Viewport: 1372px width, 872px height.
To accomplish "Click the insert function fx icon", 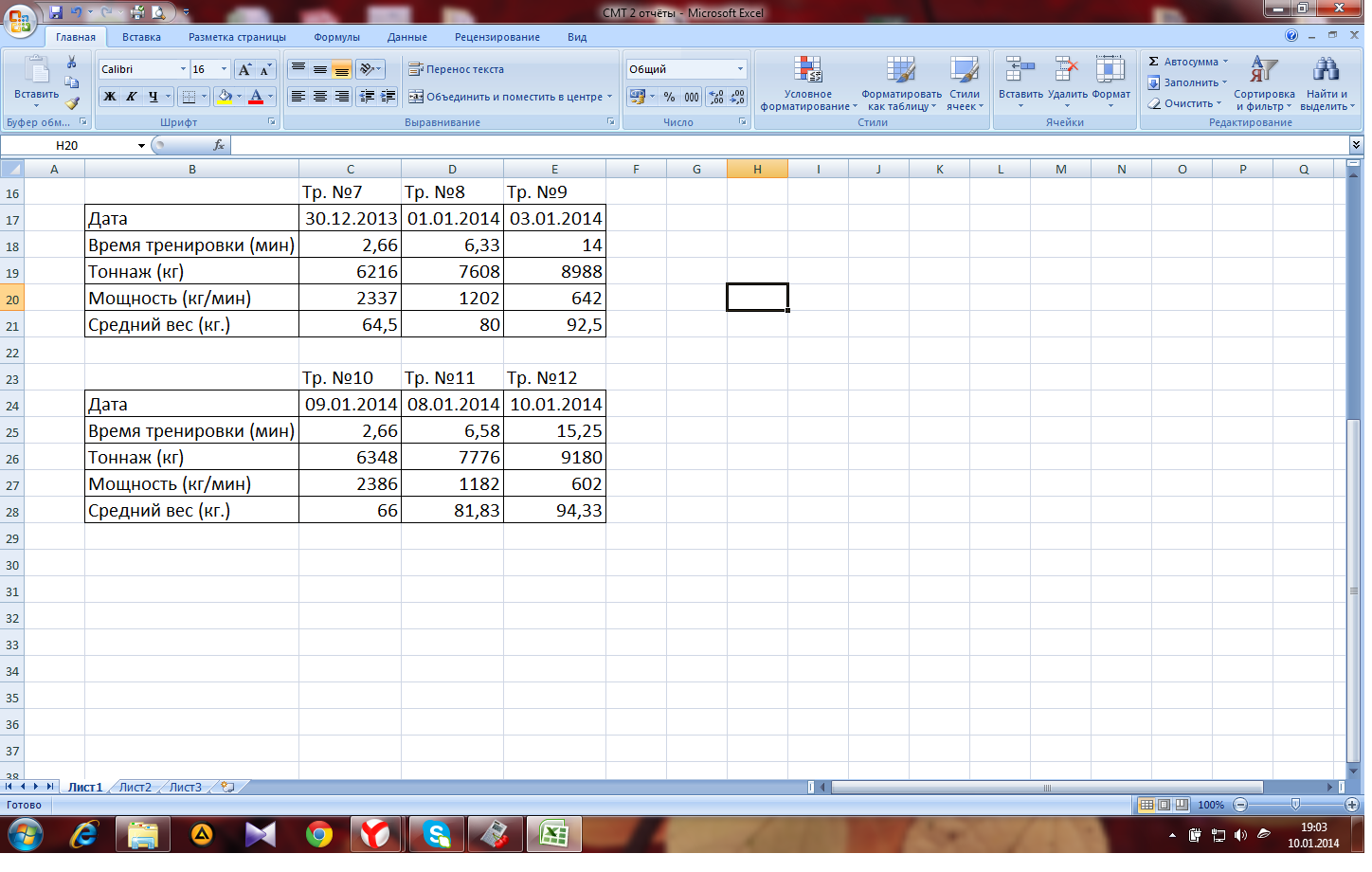I will (x=219, y=145).
